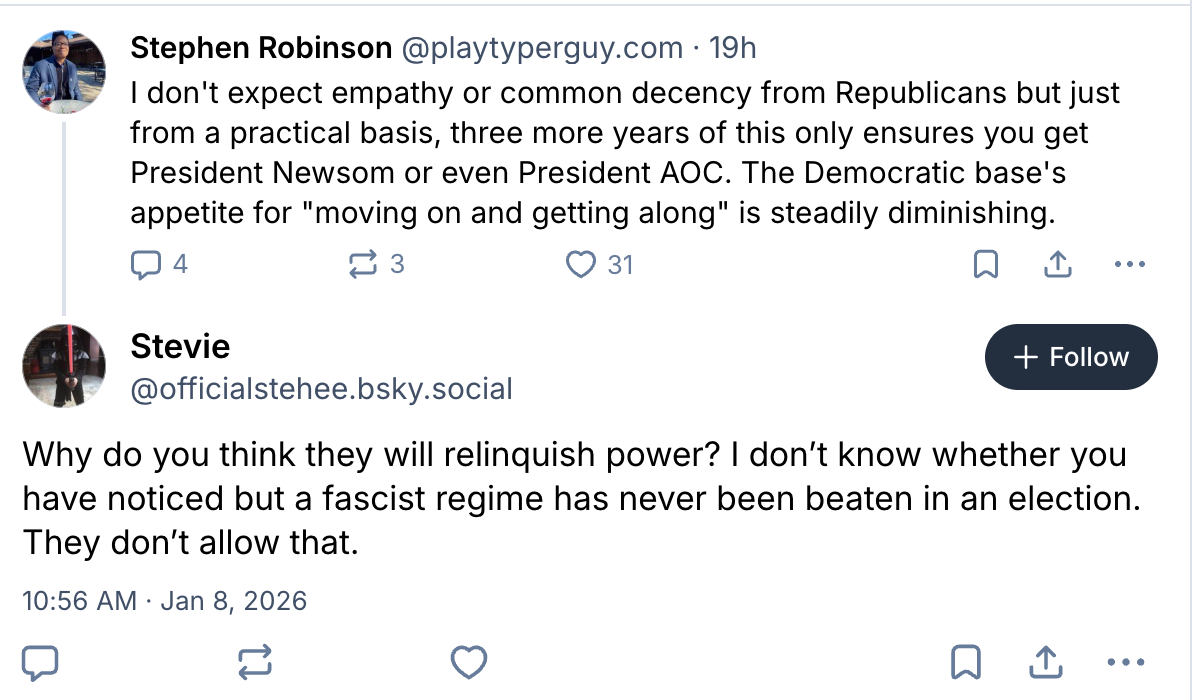Click Stevie's display name

[180, 347]
